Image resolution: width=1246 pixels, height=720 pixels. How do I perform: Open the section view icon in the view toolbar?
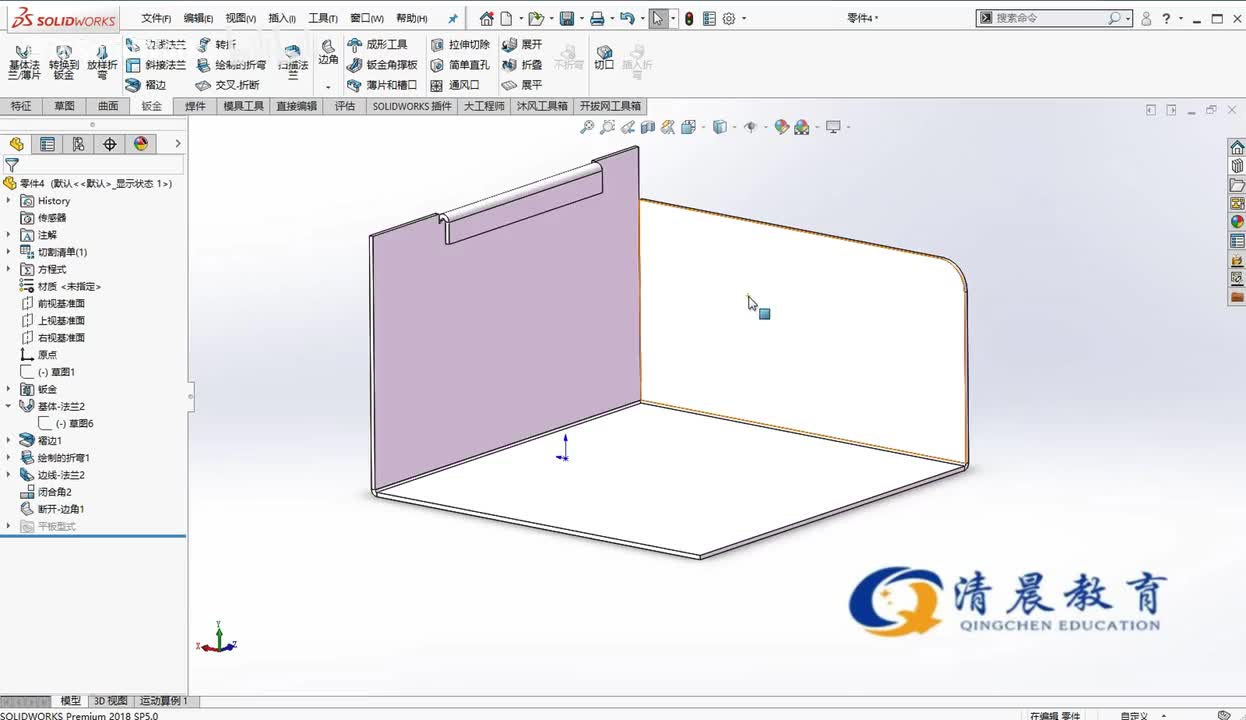(648, 127)
